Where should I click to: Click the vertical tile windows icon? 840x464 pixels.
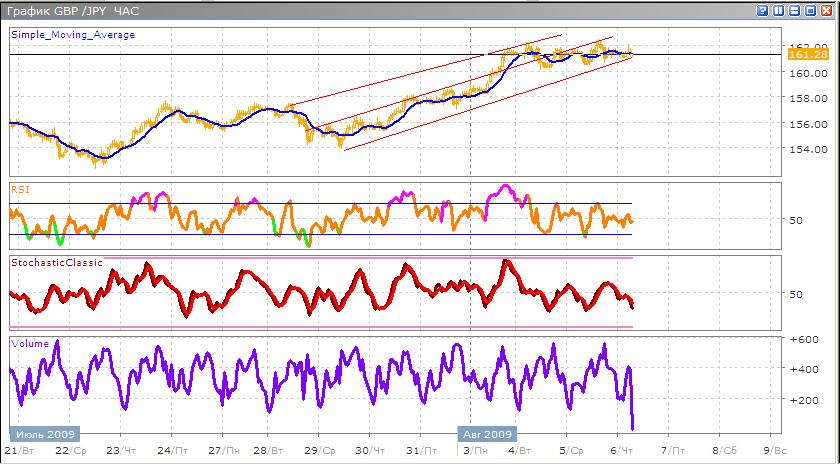[779, 11]
